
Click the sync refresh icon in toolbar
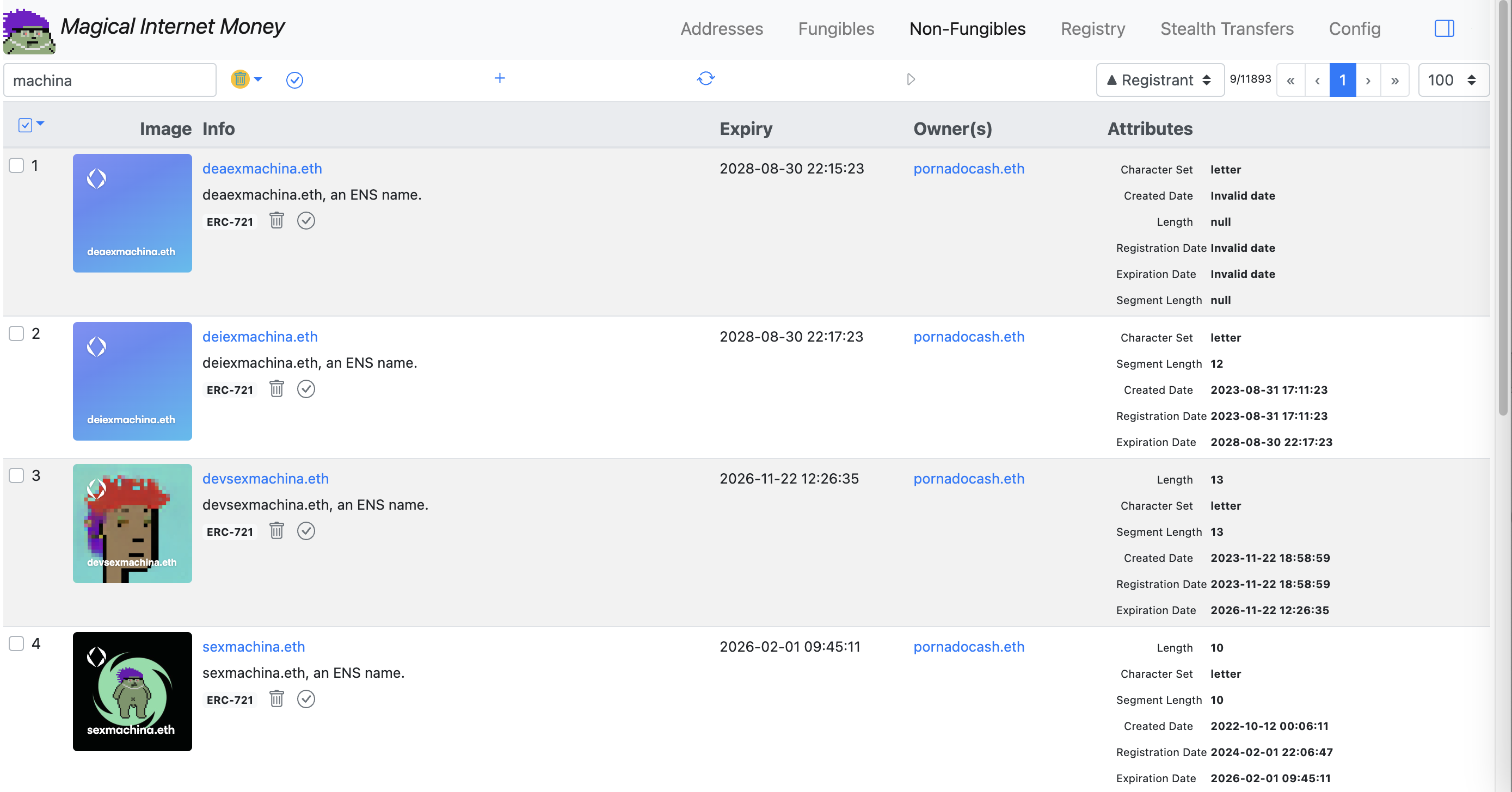tap(705, 79)
